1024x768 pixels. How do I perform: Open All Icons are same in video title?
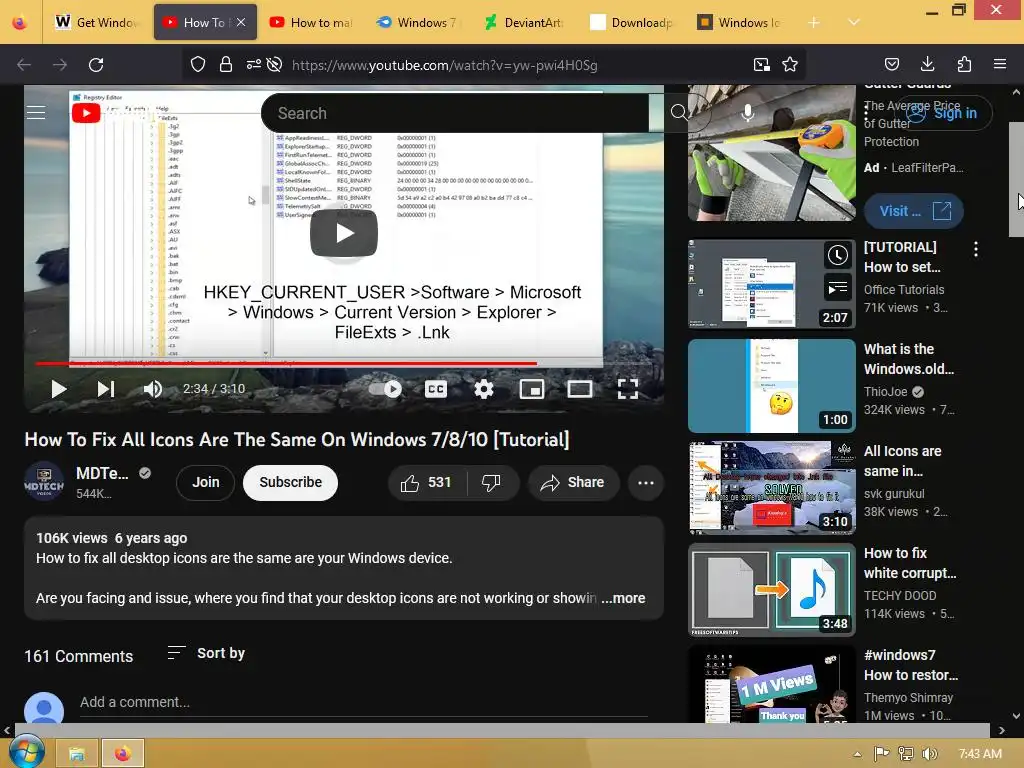click(902, 461)
